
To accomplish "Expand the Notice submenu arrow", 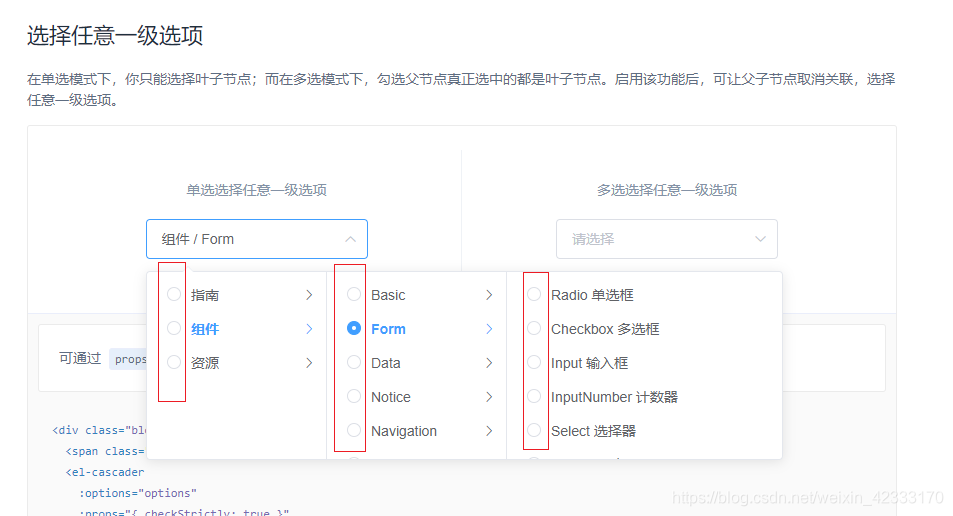I will [x=489, y=397].
